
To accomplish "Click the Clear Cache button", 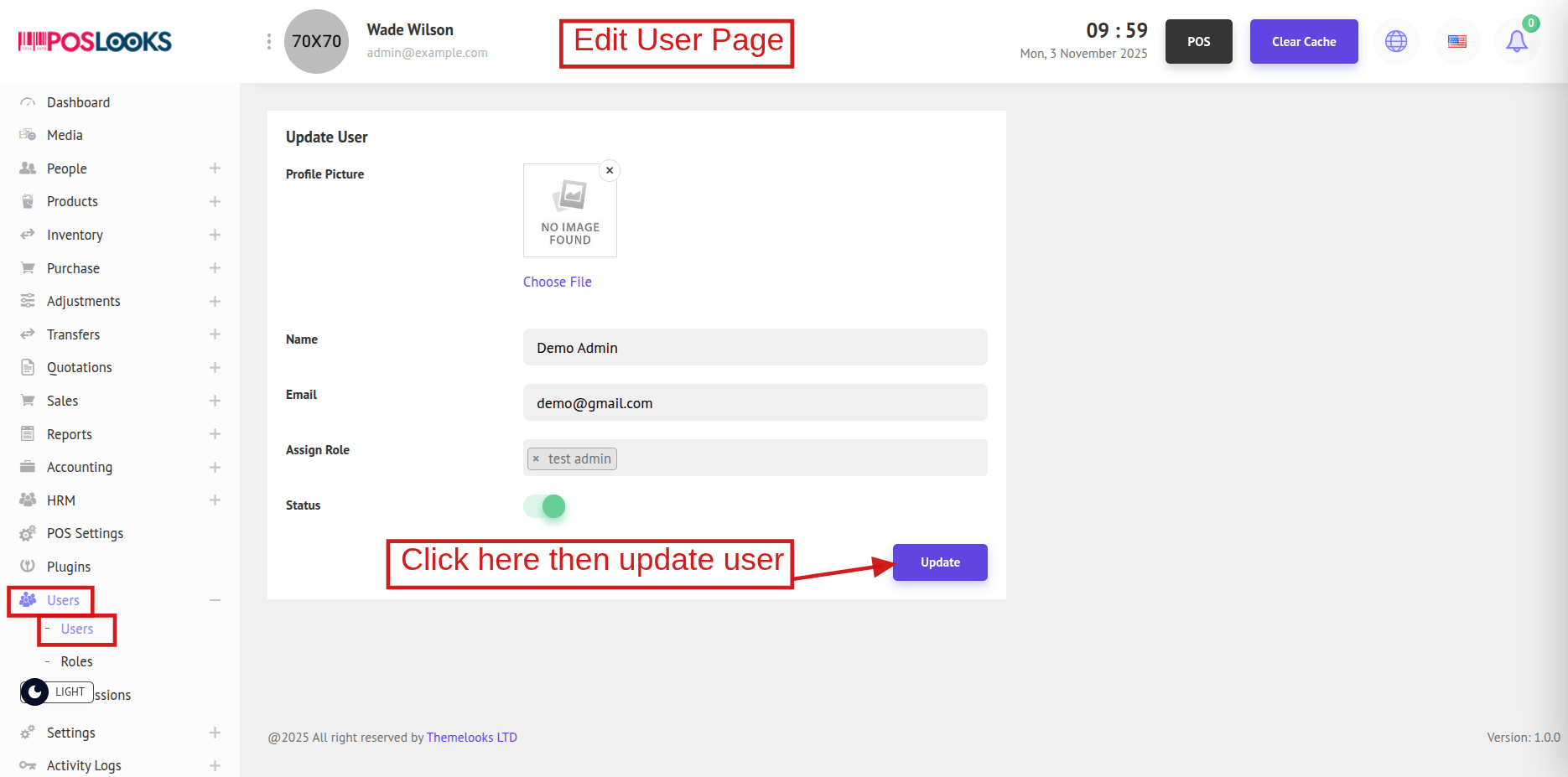I will 1303,41.
